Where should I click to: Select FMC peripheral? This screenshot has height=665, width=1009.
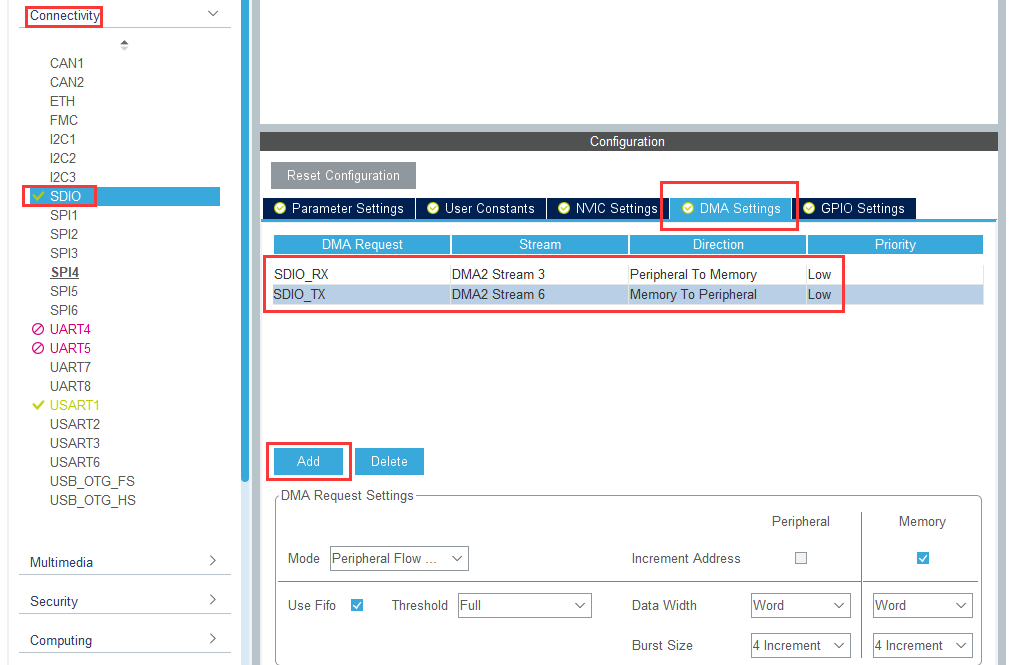64,120
